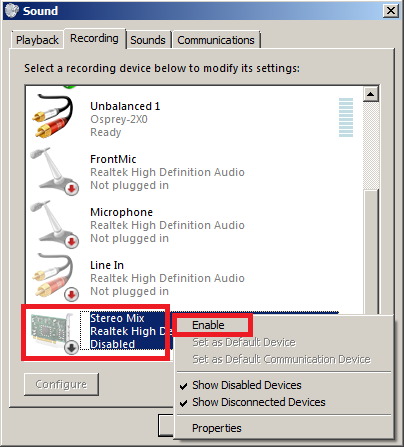Viewport: 404px width, 447px height.
Task: Select the Recording tab
Action: pyautogui.click(x=94, y=38)
